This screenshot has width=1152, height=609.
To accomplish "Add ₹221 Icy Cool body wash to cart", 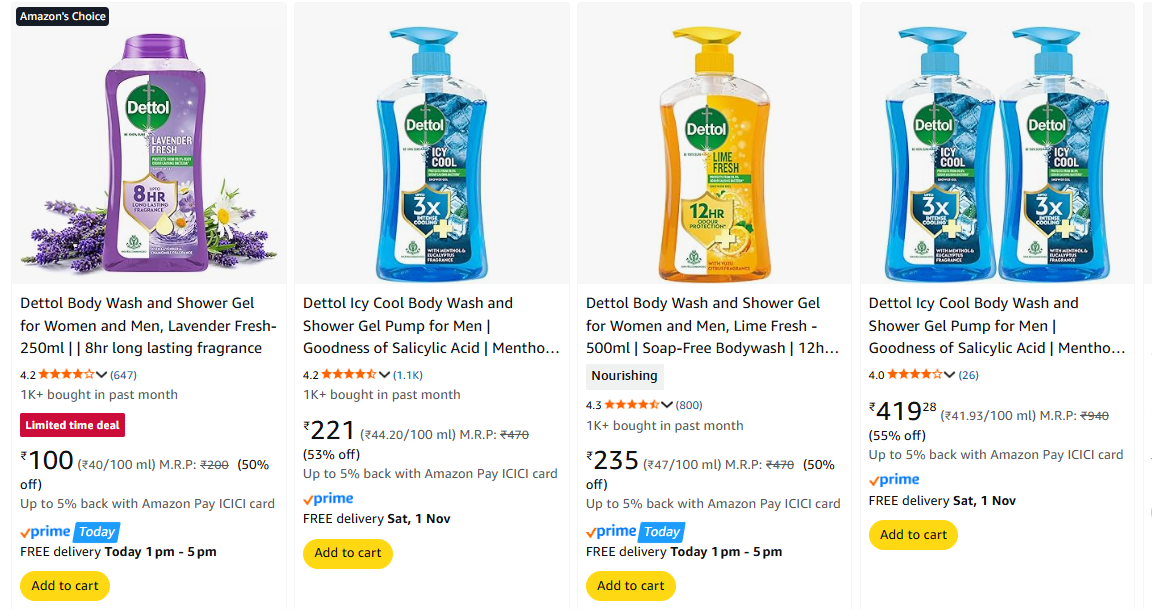I will (348, 553).
